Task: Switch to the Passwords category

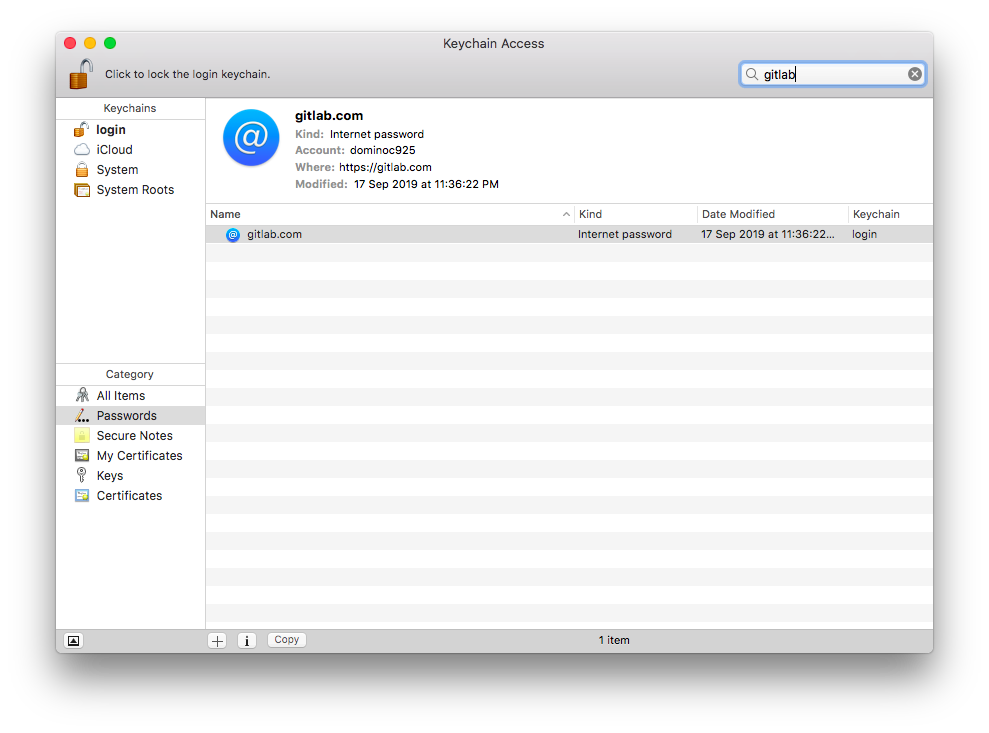Action: (x=126, y=415)
